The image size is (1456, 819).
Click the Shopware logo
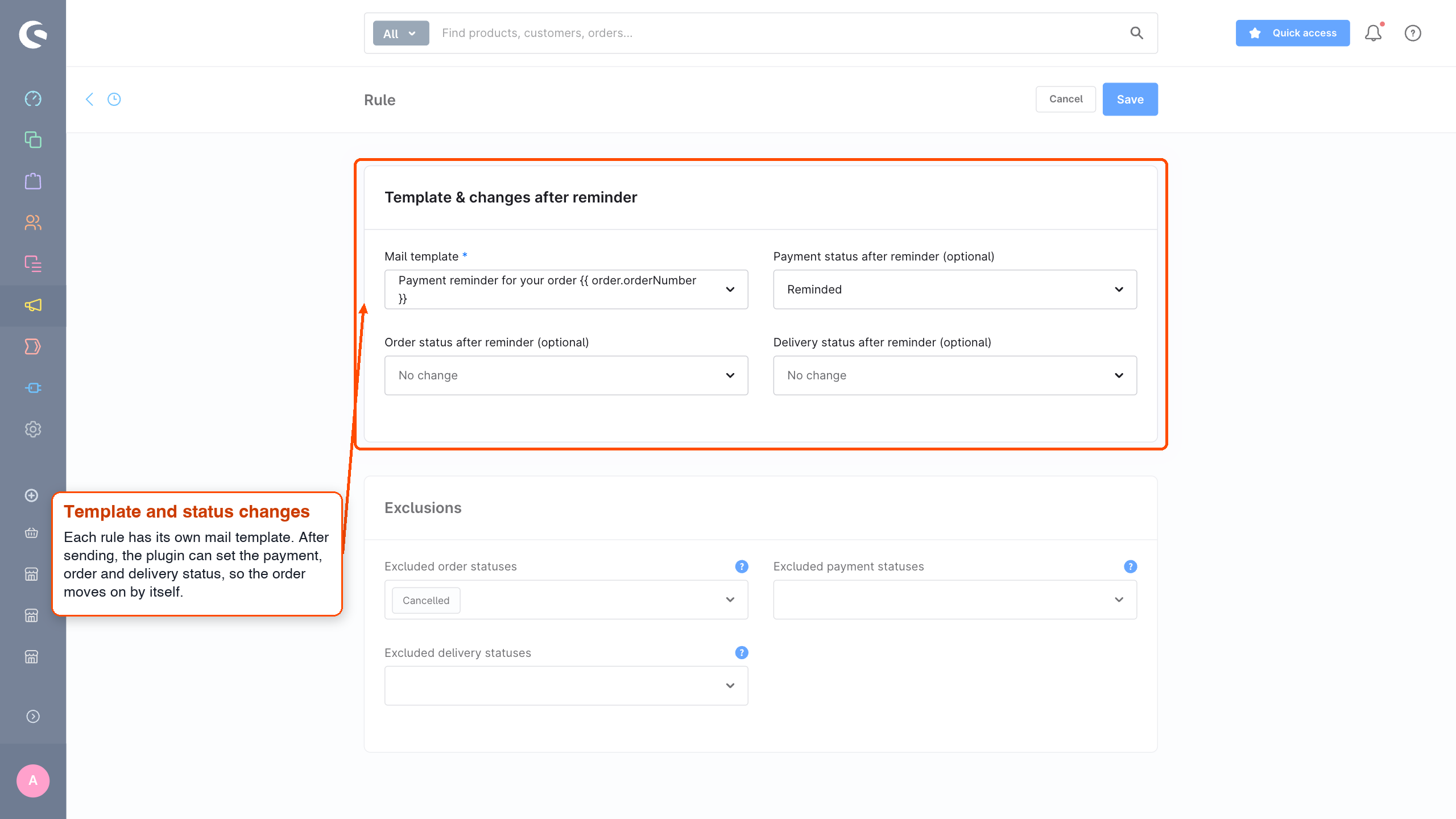pos(33,34)
